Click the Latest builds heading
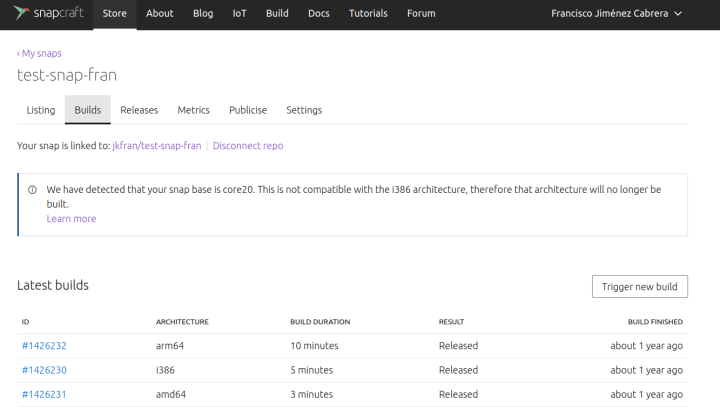 (x=53, y=285)
